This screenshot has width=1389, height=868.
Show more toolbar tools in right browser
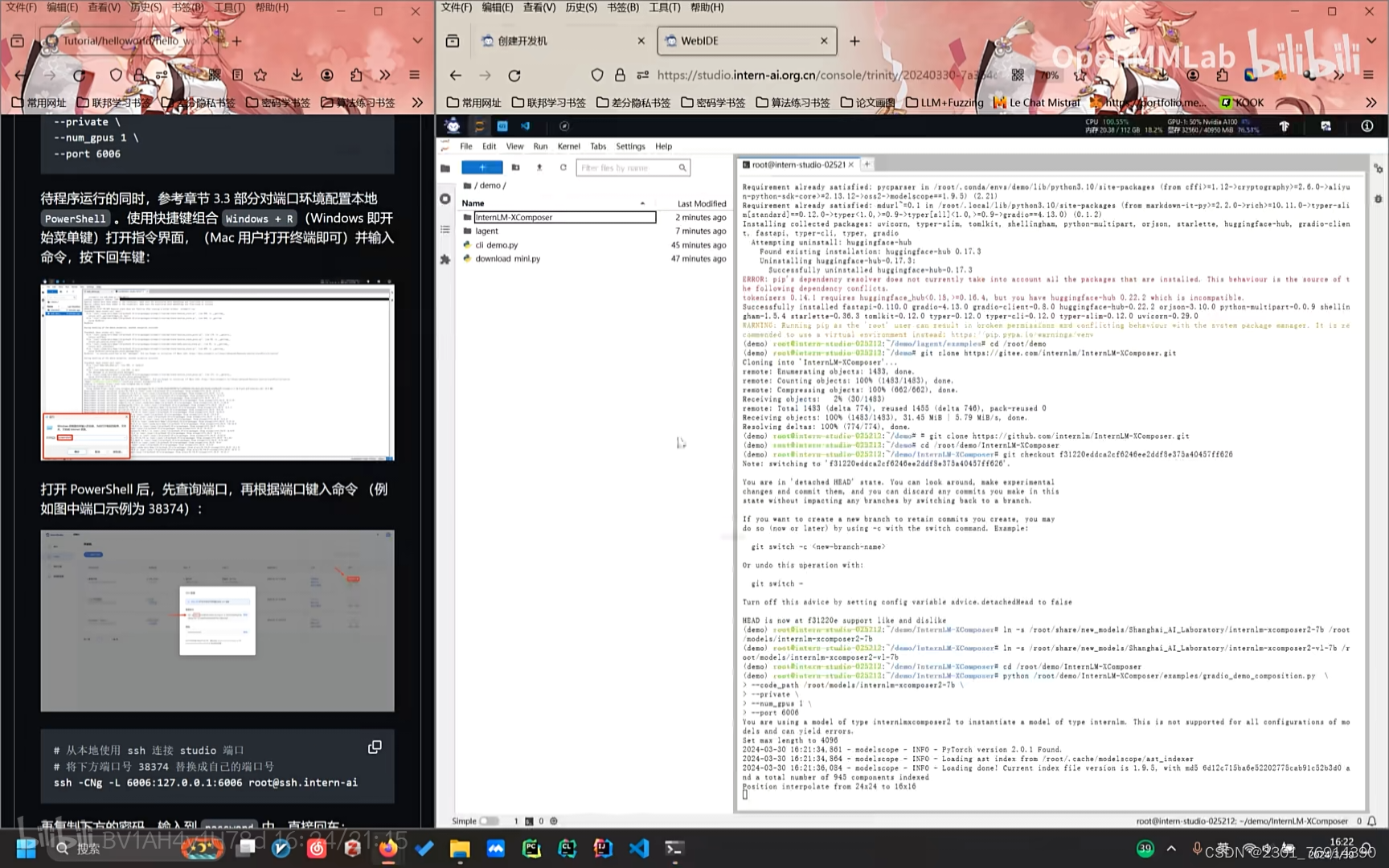click(1338, 75)
